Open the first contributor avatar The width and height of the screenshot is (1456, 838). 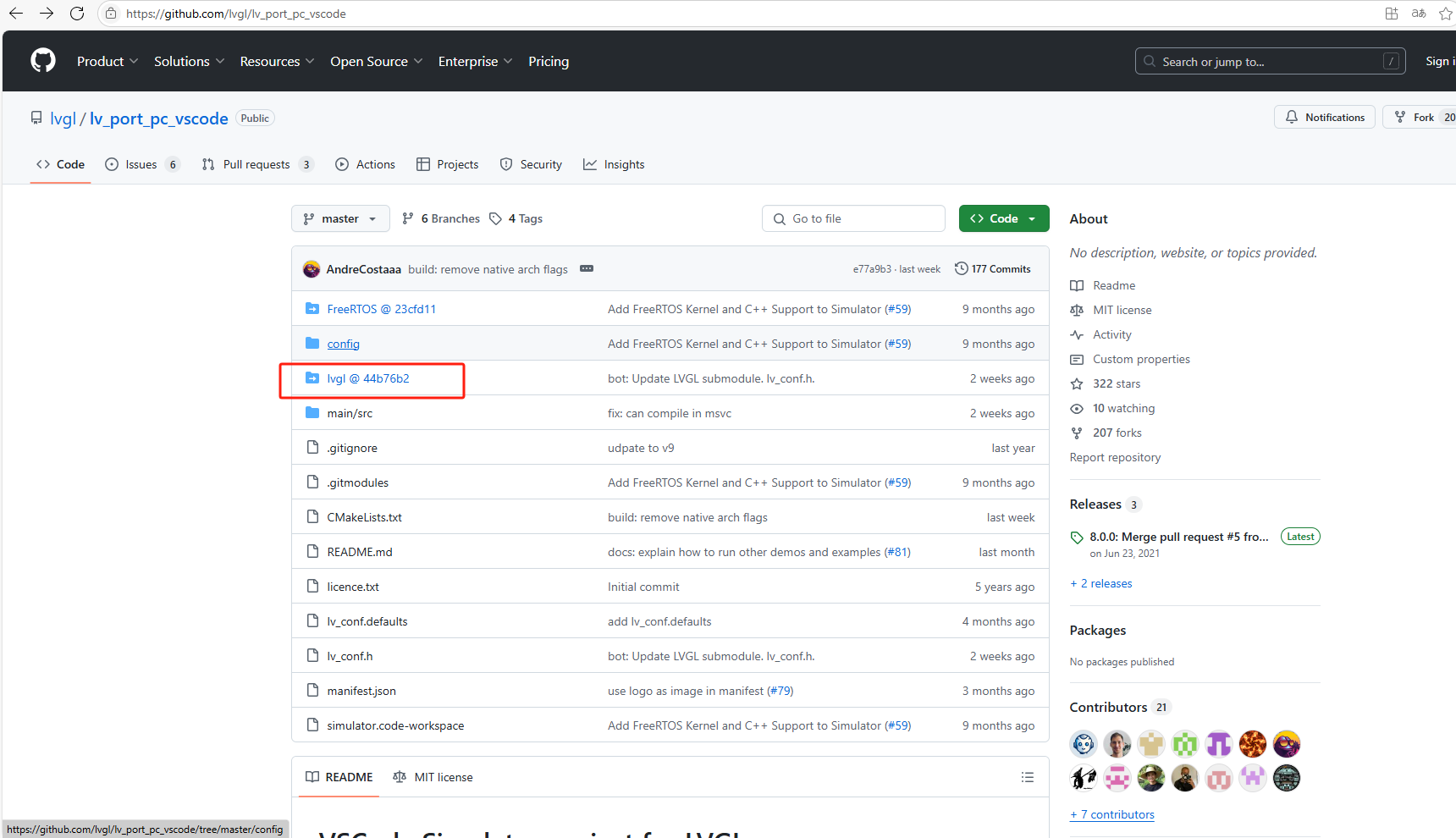tap(1084, 744)
